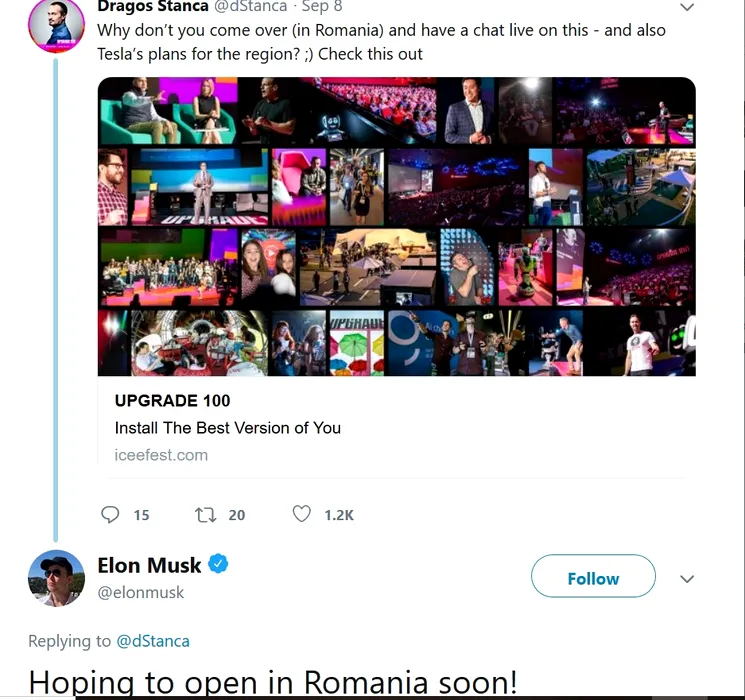Open the UPGRADE 100 card title

pos(172,401)
